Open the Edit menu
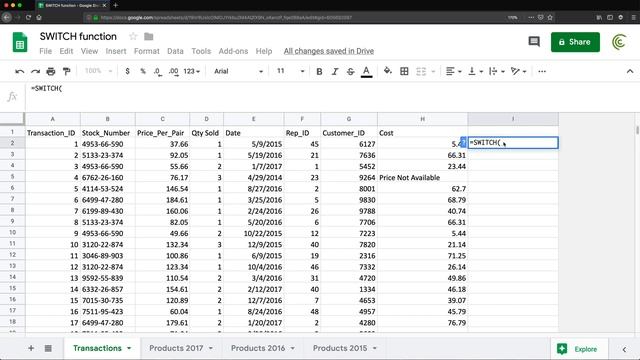This screenshot has width=640, height=360. coord(66,51)
